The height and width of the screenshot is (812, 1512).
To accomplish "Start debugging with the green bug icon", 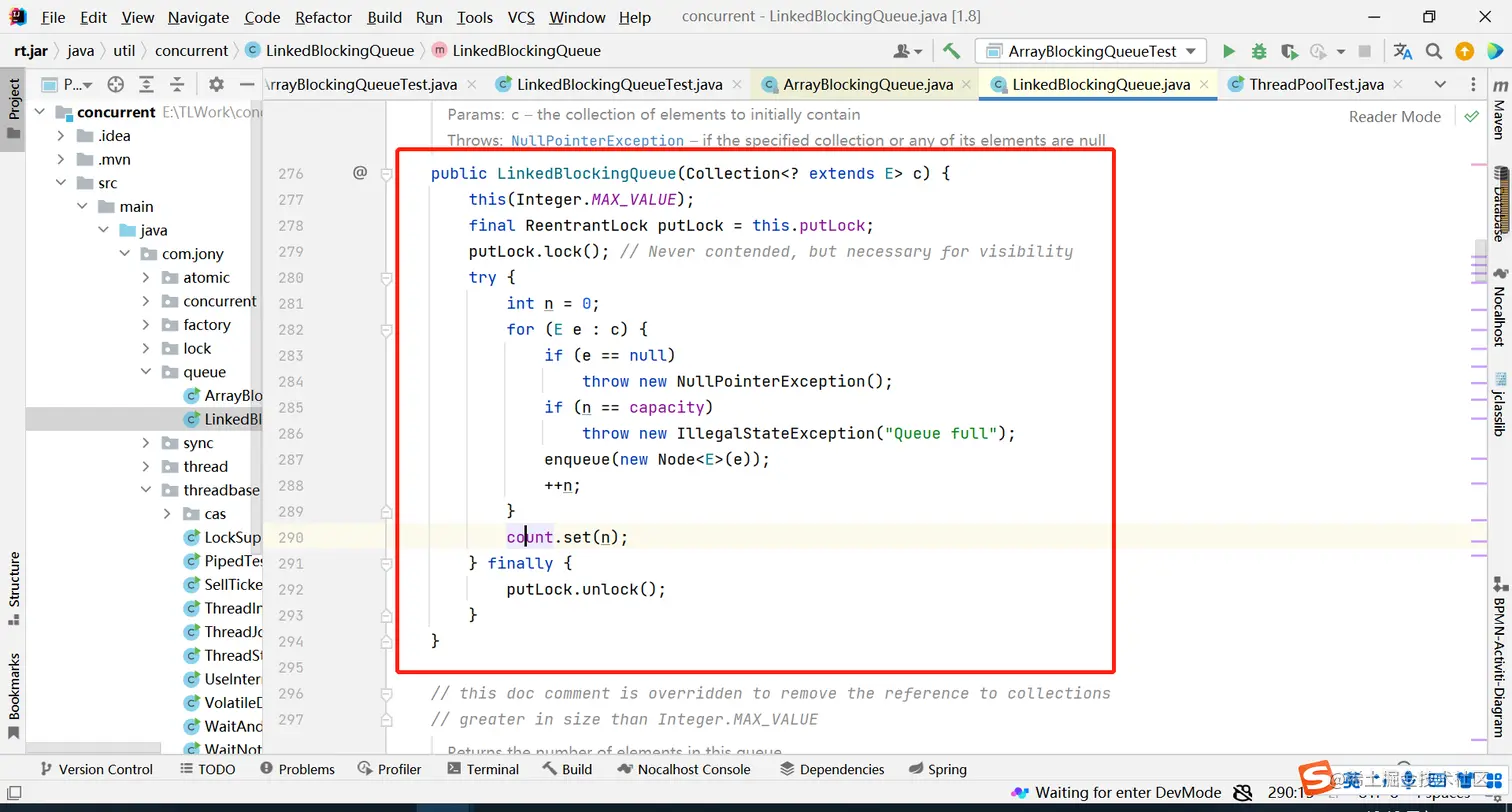I will (x=1259, y=51).
